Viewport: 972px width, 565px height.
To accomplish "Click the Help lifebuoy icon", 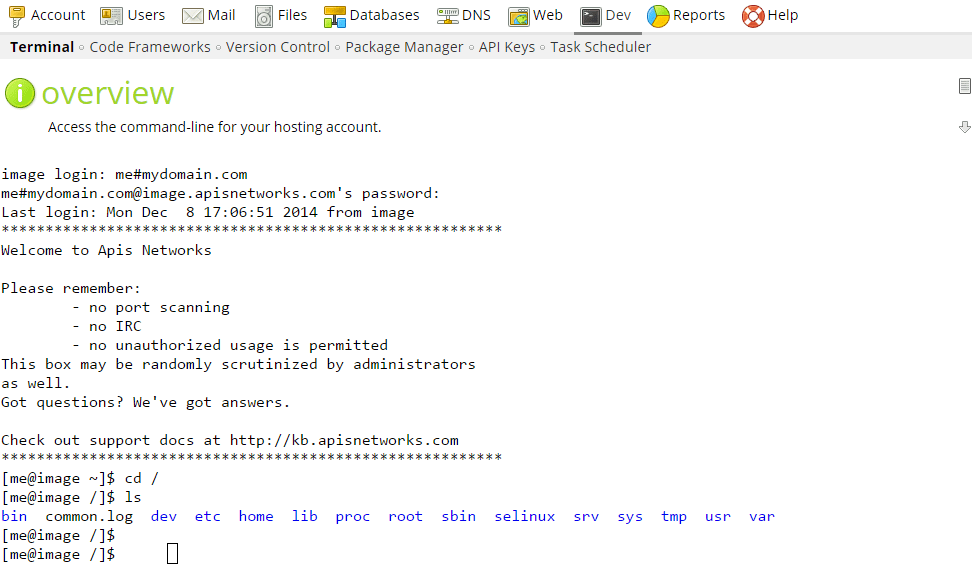I will pyautogui.click(x=753, y=16).
